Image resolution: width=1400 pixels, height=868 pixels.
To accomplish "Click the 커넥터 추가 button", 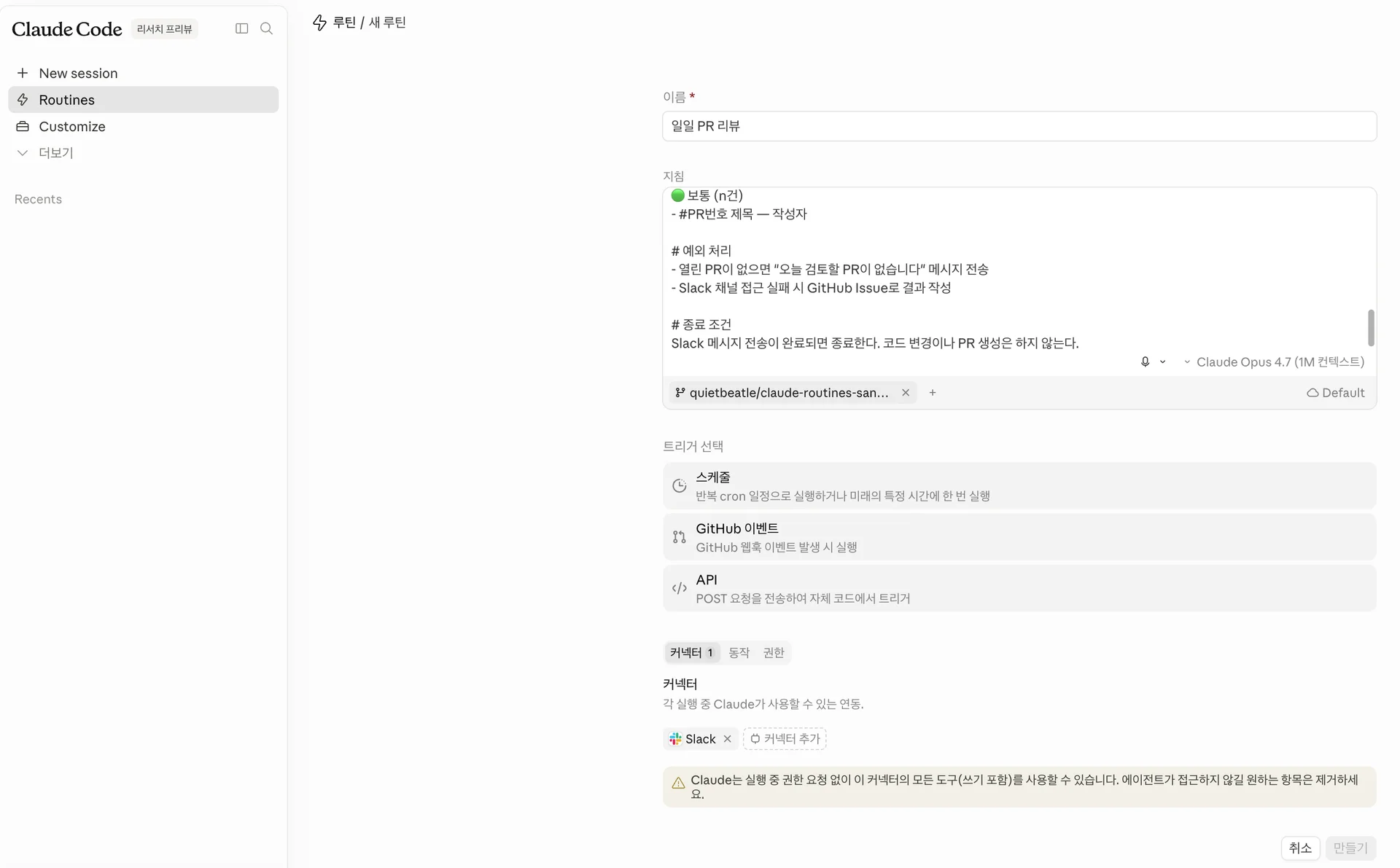I will (x=784, y=738).
